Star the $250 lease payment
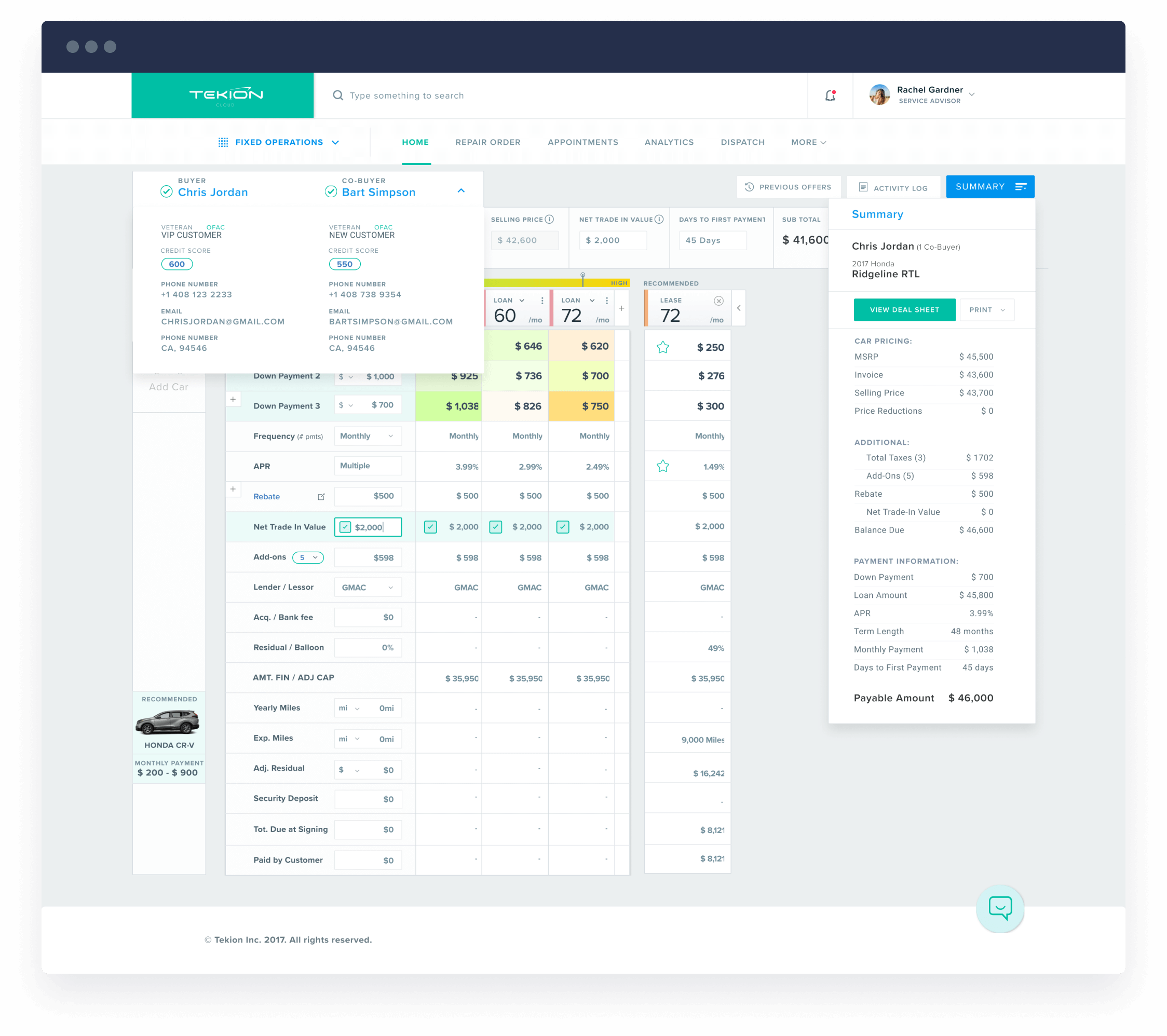 pos(663,347)
